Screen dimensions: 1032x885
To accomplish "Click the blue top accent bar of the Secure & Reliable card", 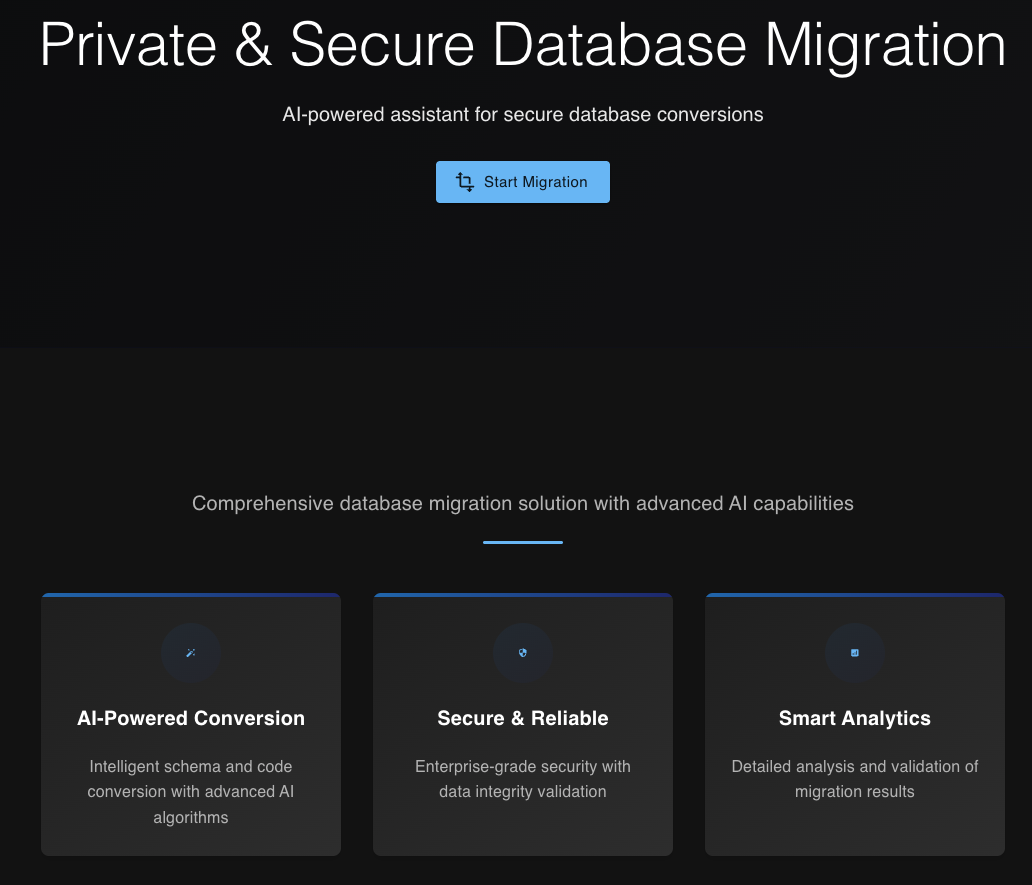I will click(x=523, y=595).
